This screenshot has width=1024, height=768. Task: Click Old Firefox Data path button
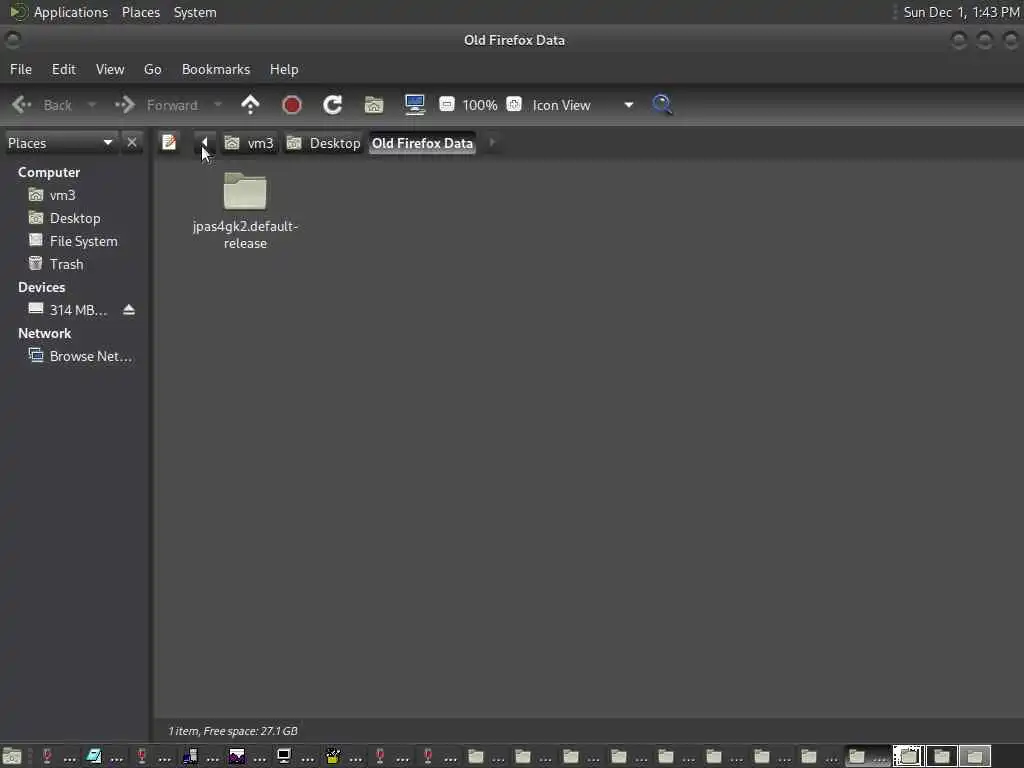422,143
